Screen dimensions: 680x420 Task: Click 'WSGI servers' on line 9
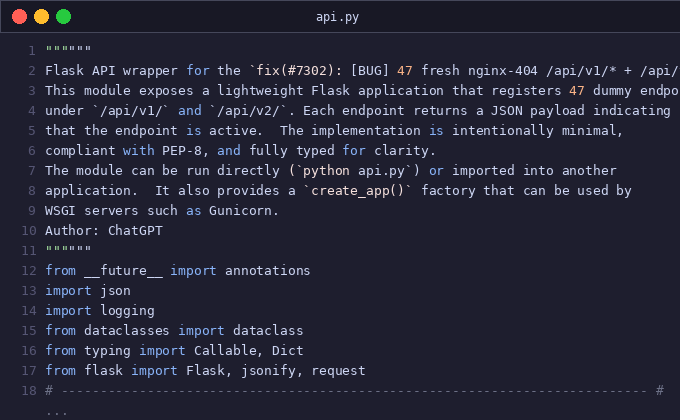click(92, 210)
